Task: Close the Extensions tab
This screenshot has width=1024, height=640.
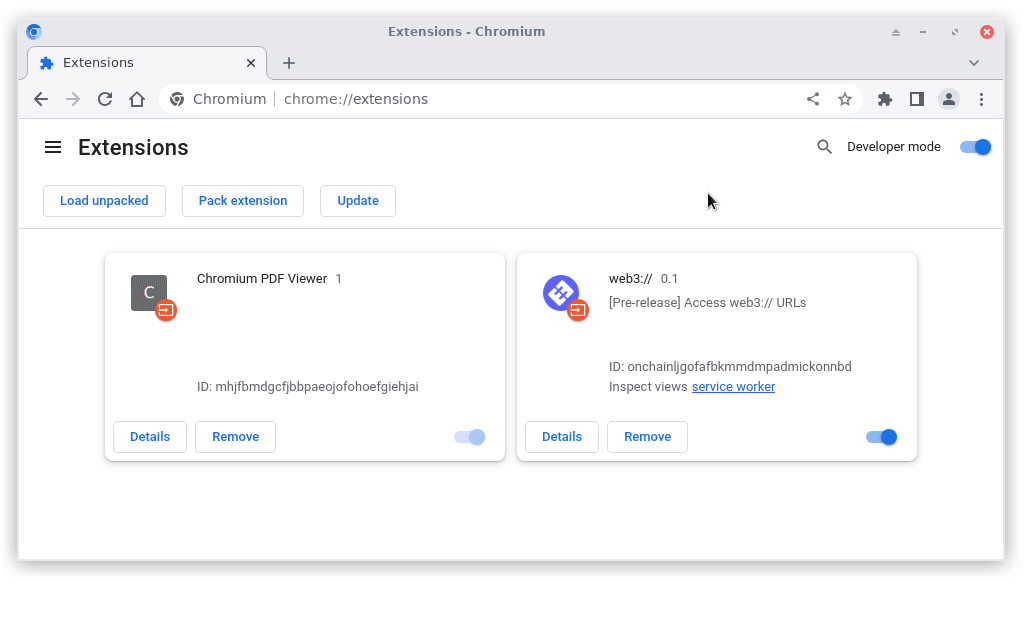Action: tap(251, 63)
